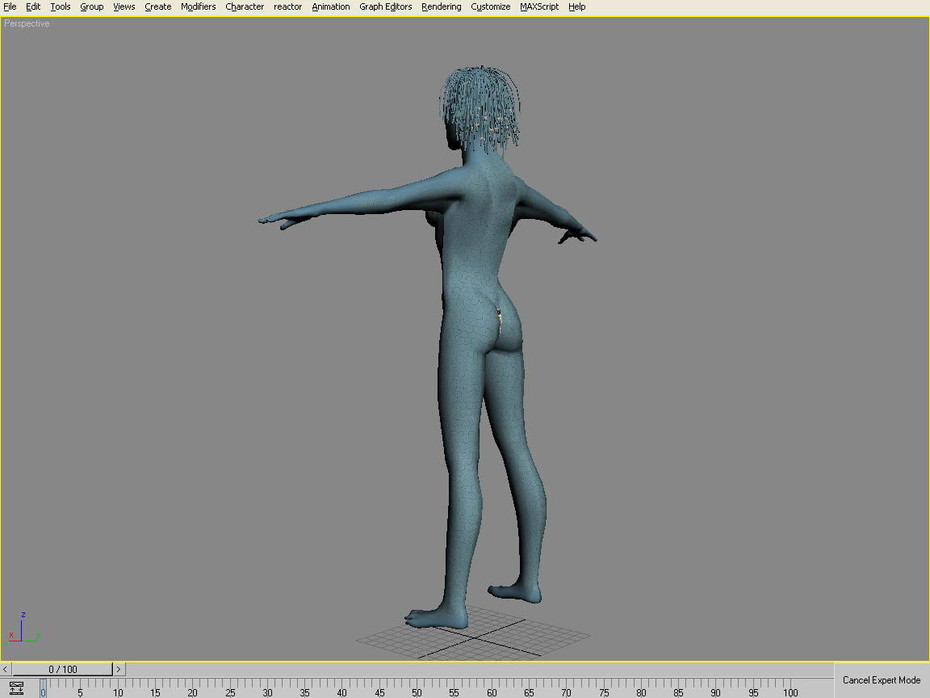Click the time slider previous frame arrow
The width and height of the screenshot is (930, 698).
click(5, 669)
